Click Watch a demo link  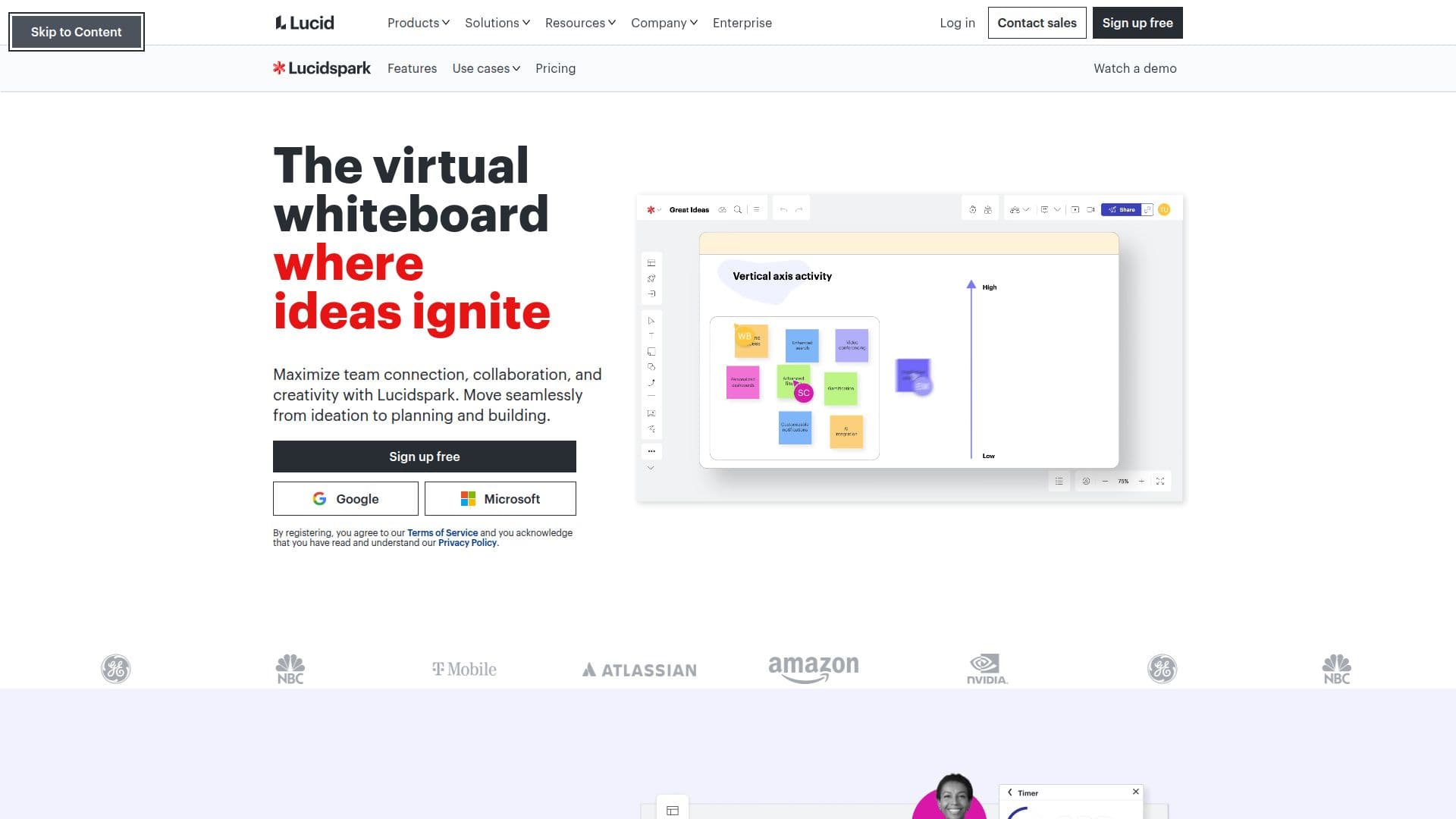pos(1134,68)
